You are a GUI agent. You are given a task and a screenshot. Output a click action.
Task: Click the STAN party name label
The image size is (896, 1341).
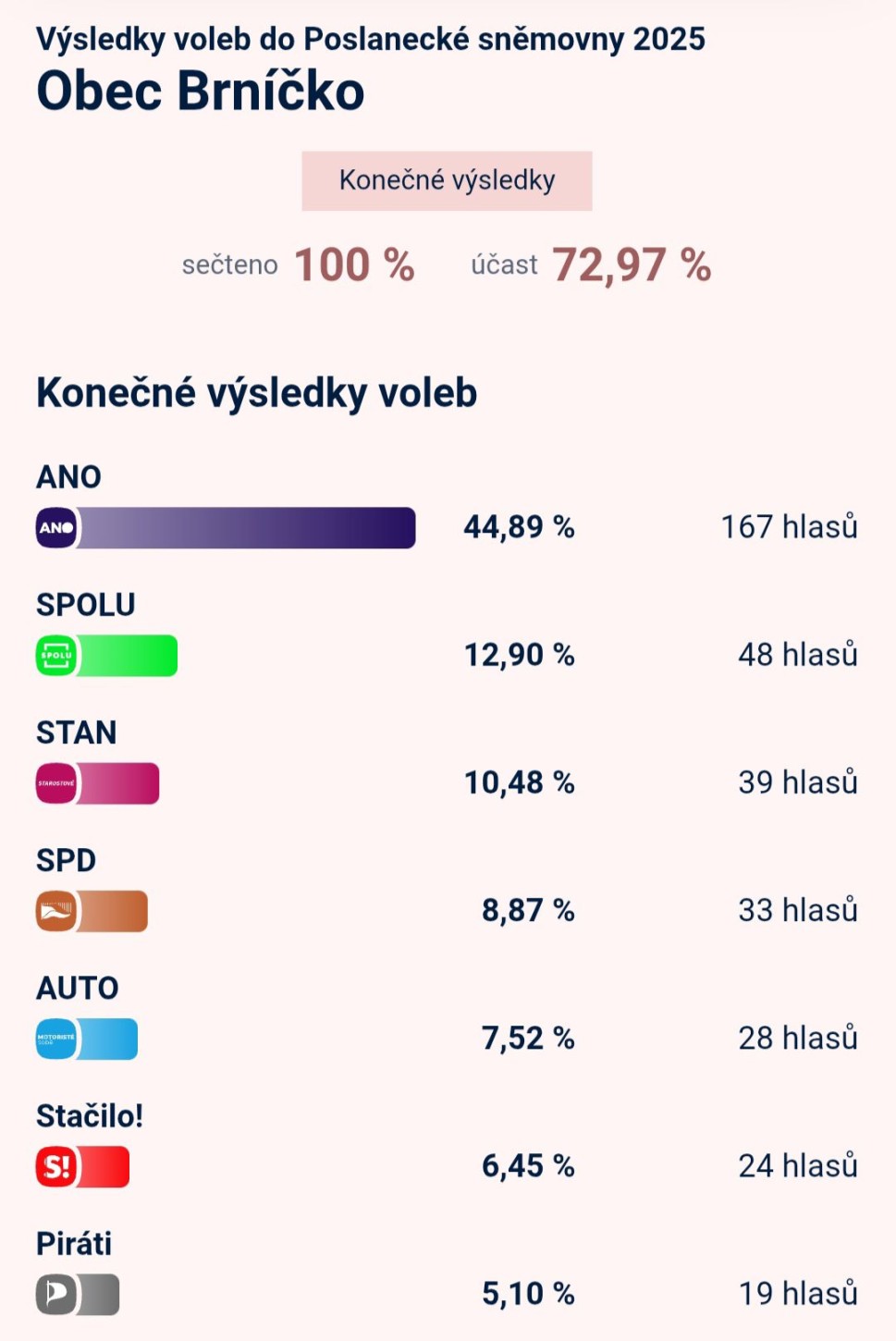click(76, 732)
